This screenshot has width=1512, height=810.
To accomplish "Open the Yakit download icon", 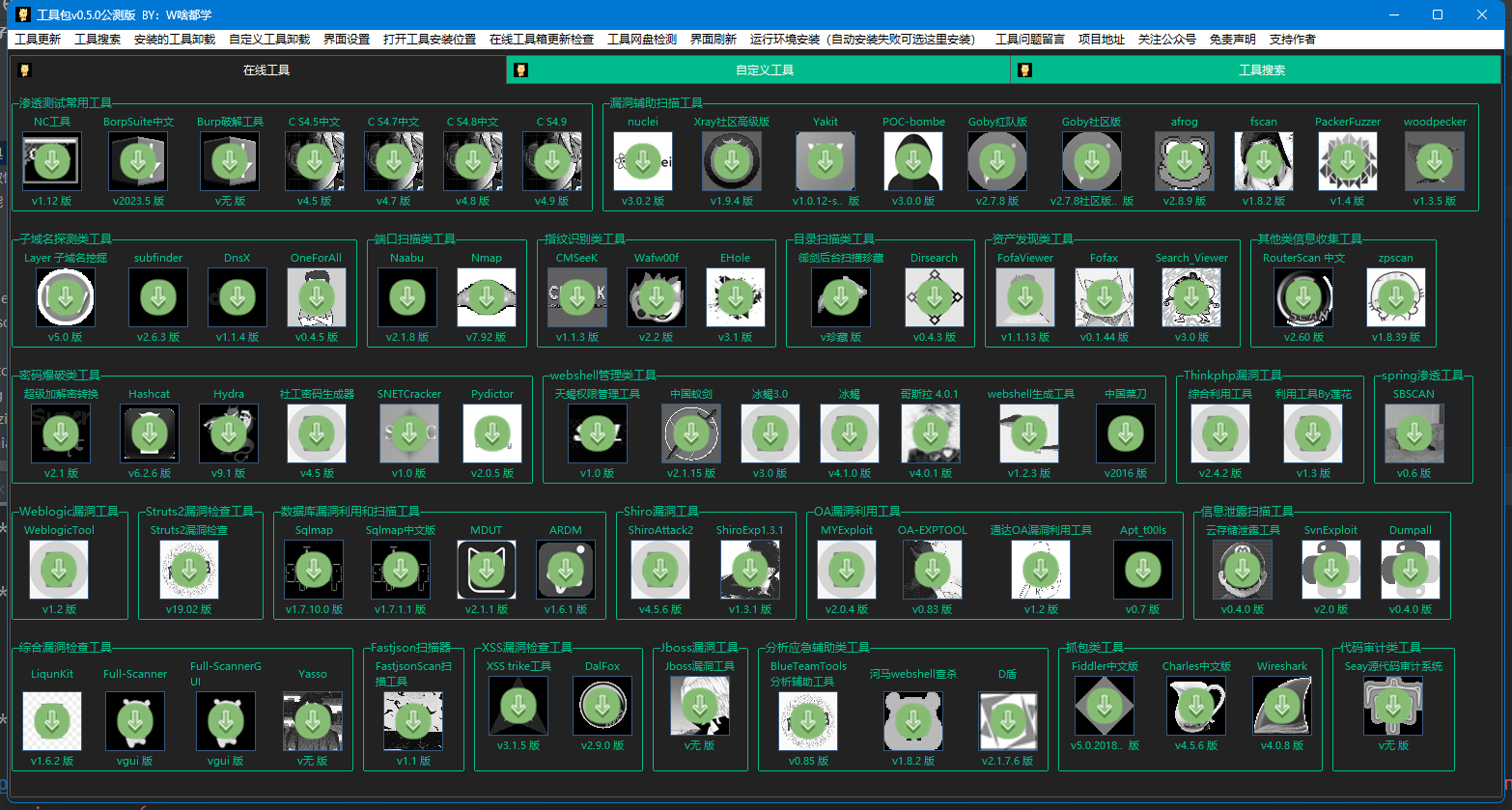I will pyautogui.click(x=826, y=161).
